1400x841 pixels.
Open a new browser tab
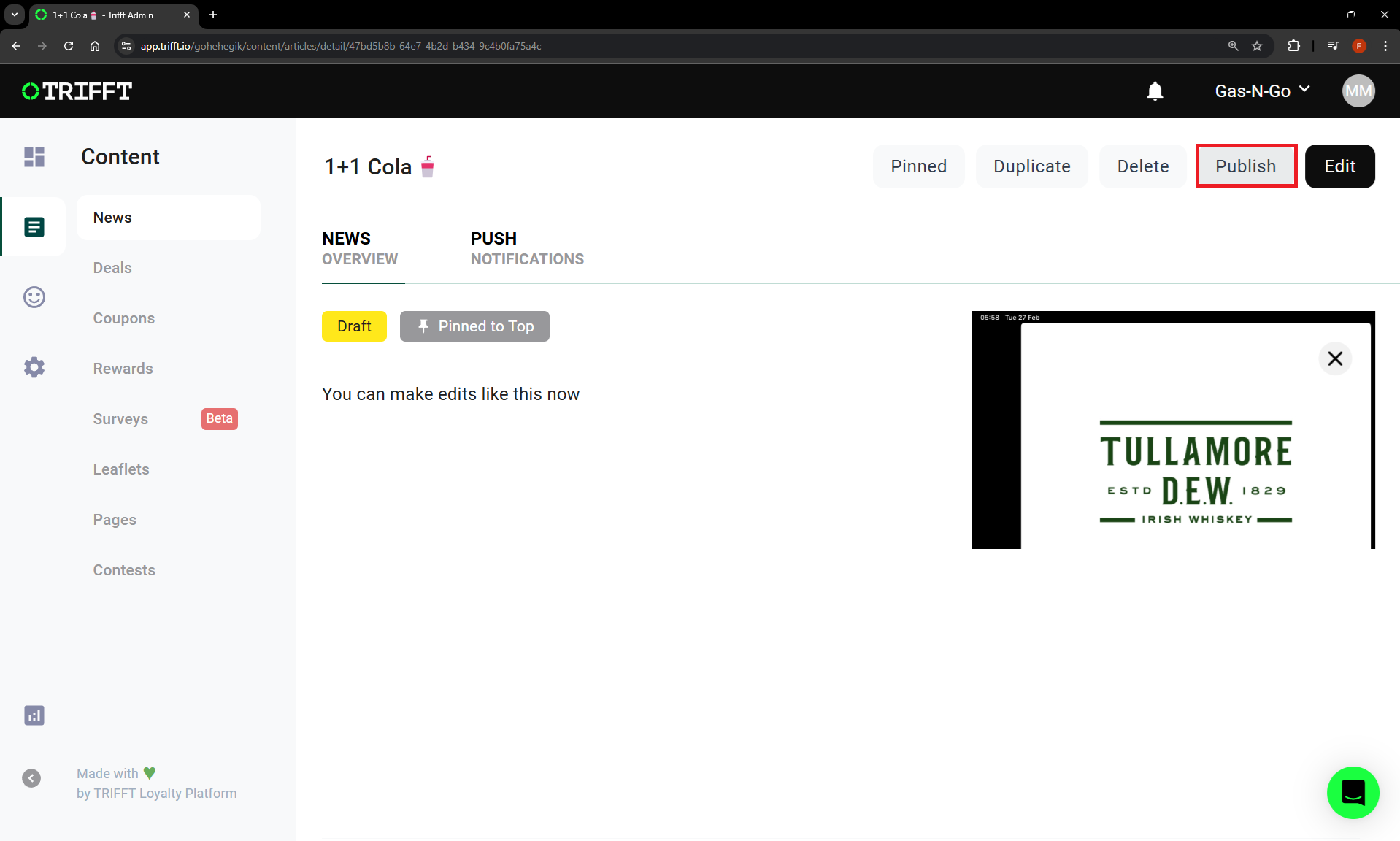coord(213,15)
